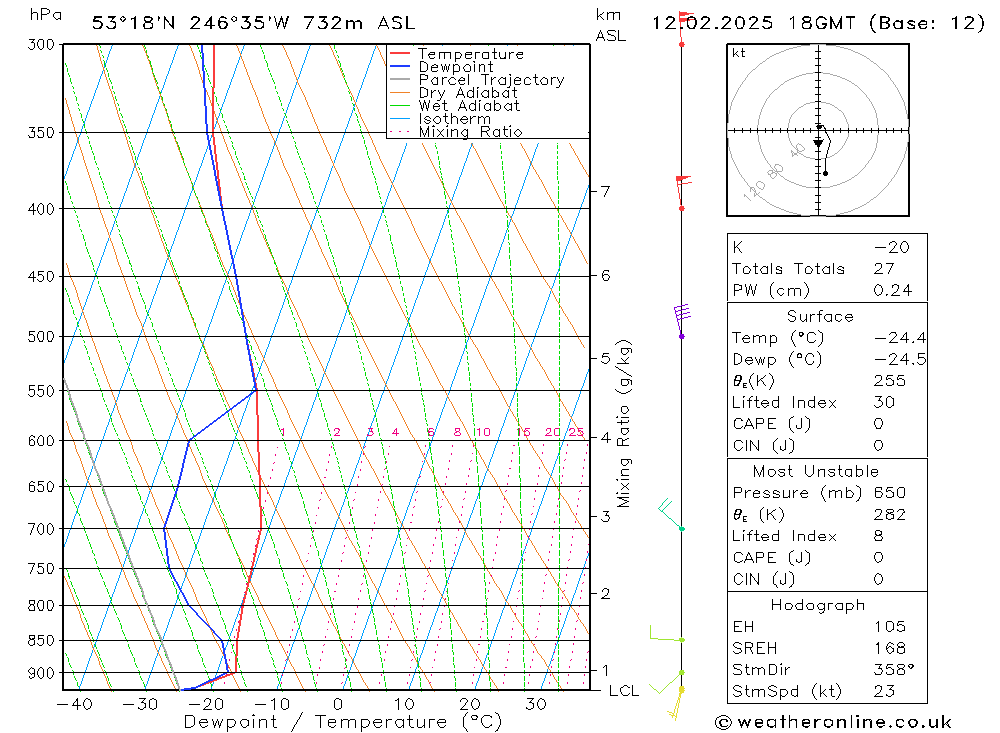Screen dimensions: 1000x733
Task: Click the Totals Totals value 27
Action: point(884,269)
